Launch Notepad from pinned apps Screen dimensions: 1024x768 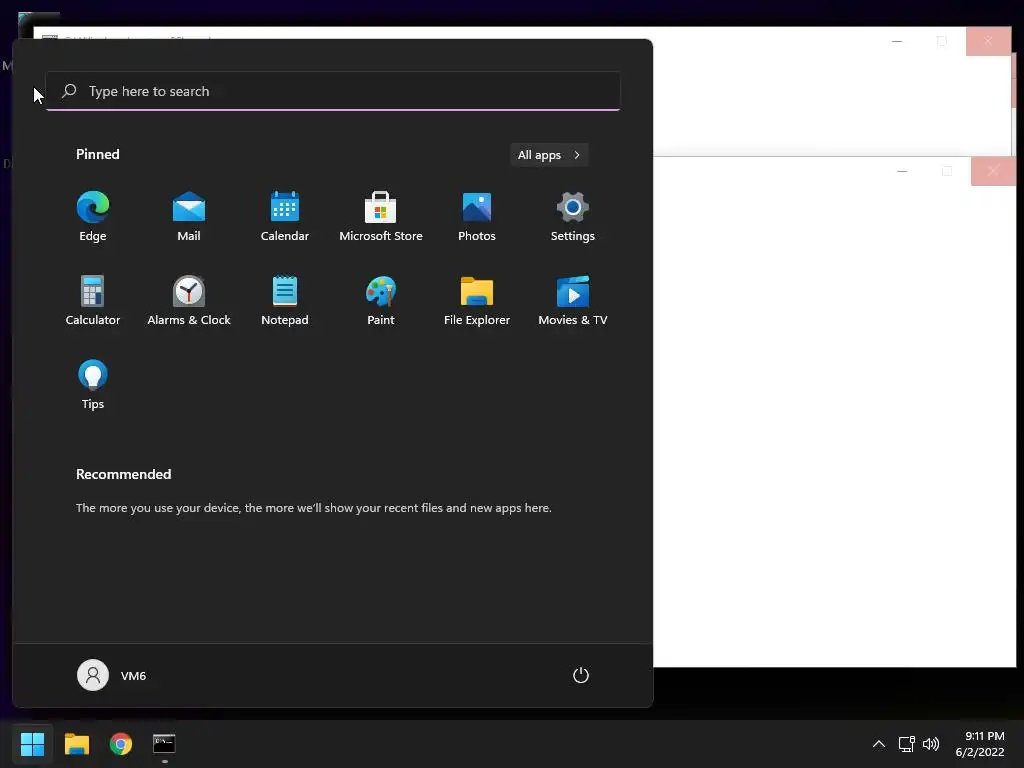click(x=285, y=300)
